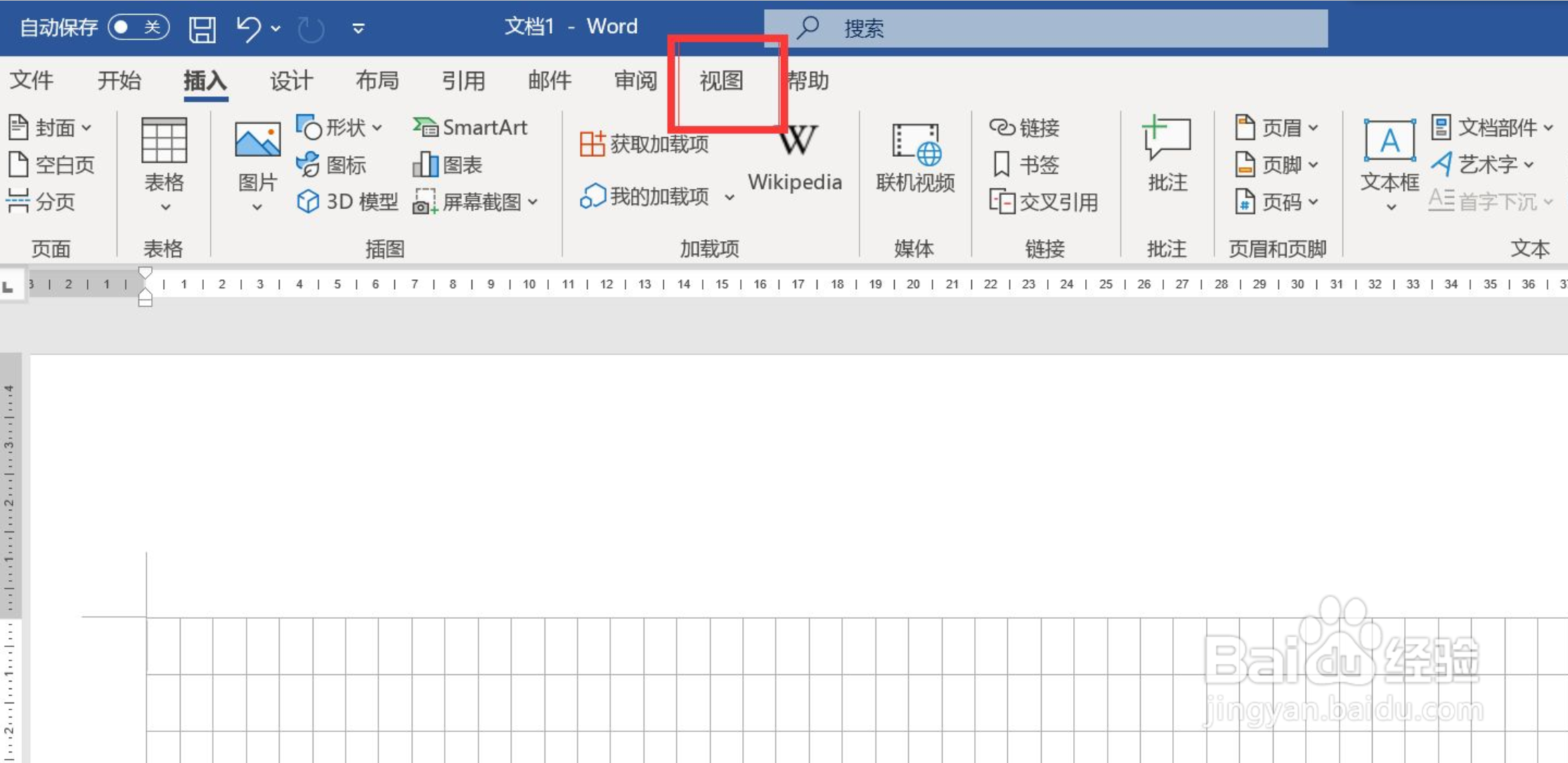Expand the 形状 shapes dropdown
Screen dimensions: 1568x763
(x=378, y=127)
